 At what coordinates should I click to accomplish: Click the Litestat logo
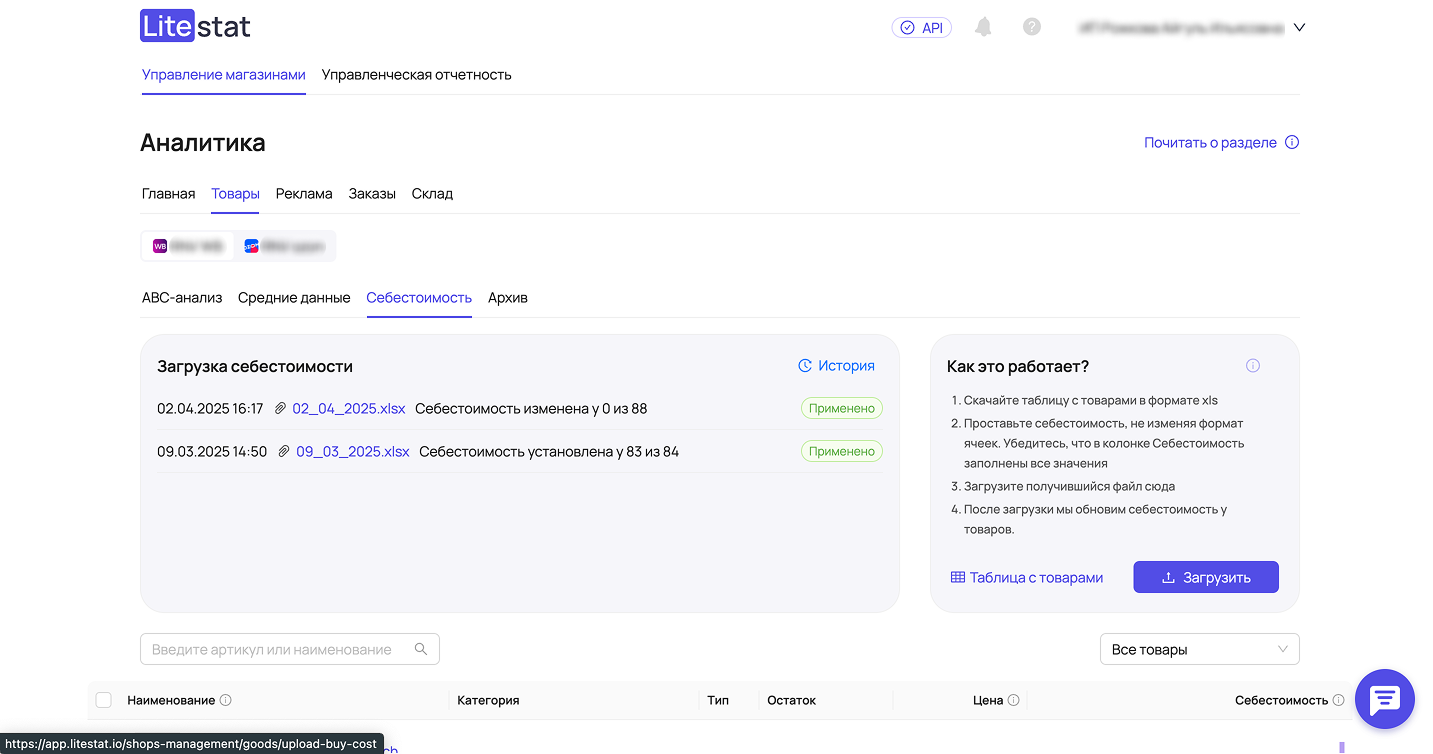(x=195, y=27)
